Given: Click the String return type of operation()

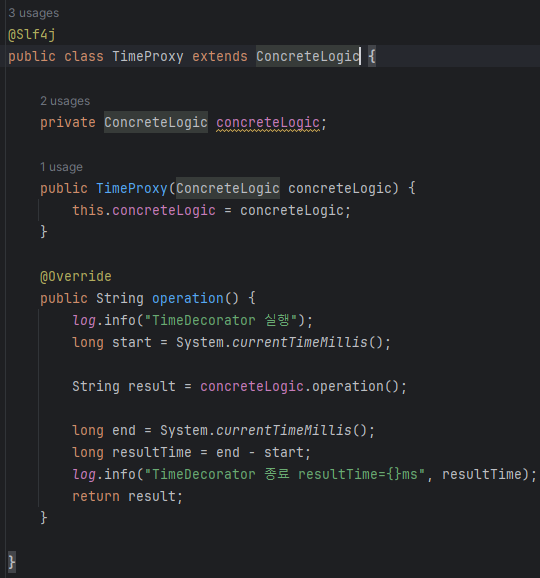Looking at the screenshot, I should click(x=120, y=298).
